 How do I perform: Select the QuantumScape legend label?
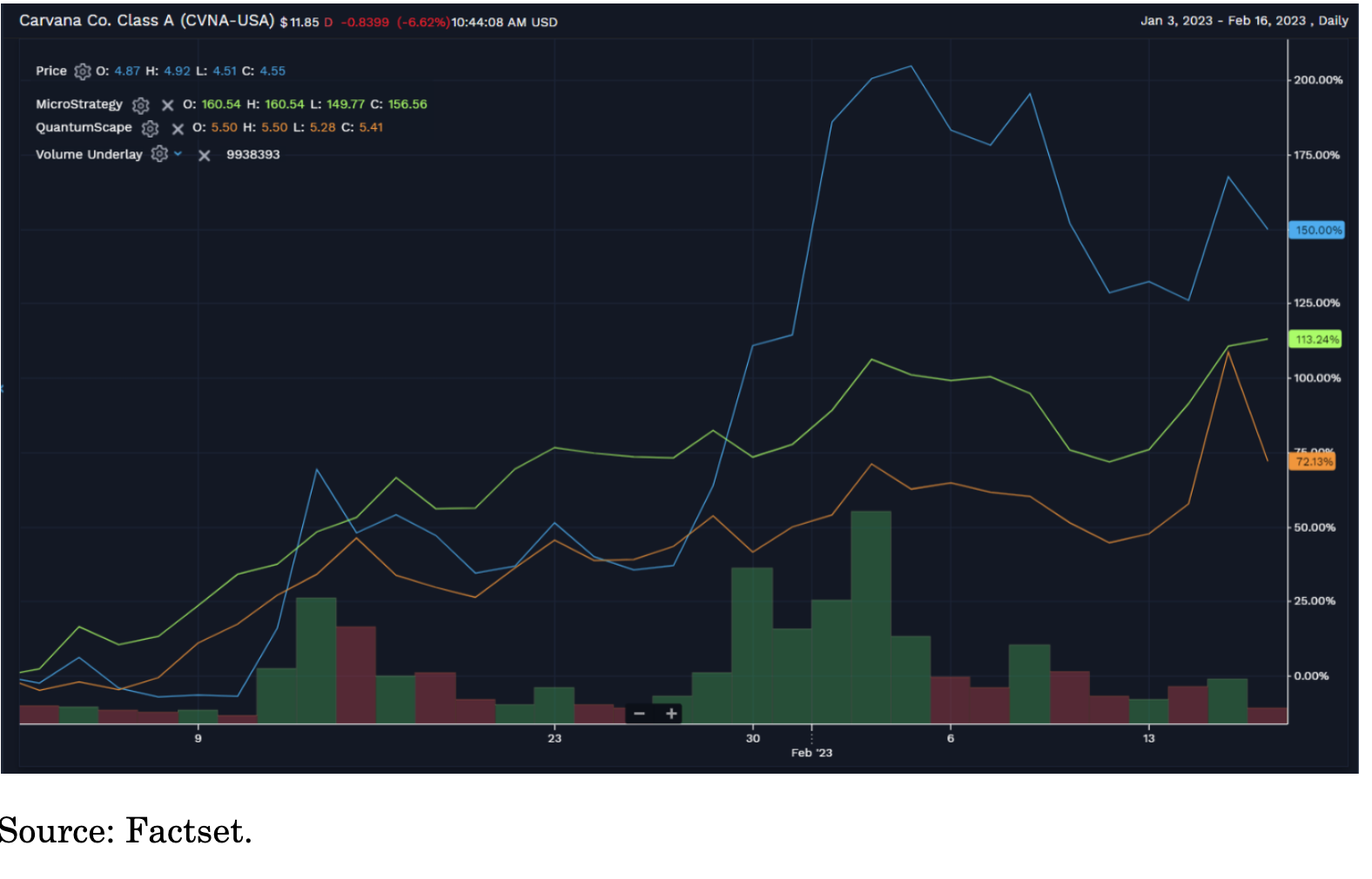84,128
